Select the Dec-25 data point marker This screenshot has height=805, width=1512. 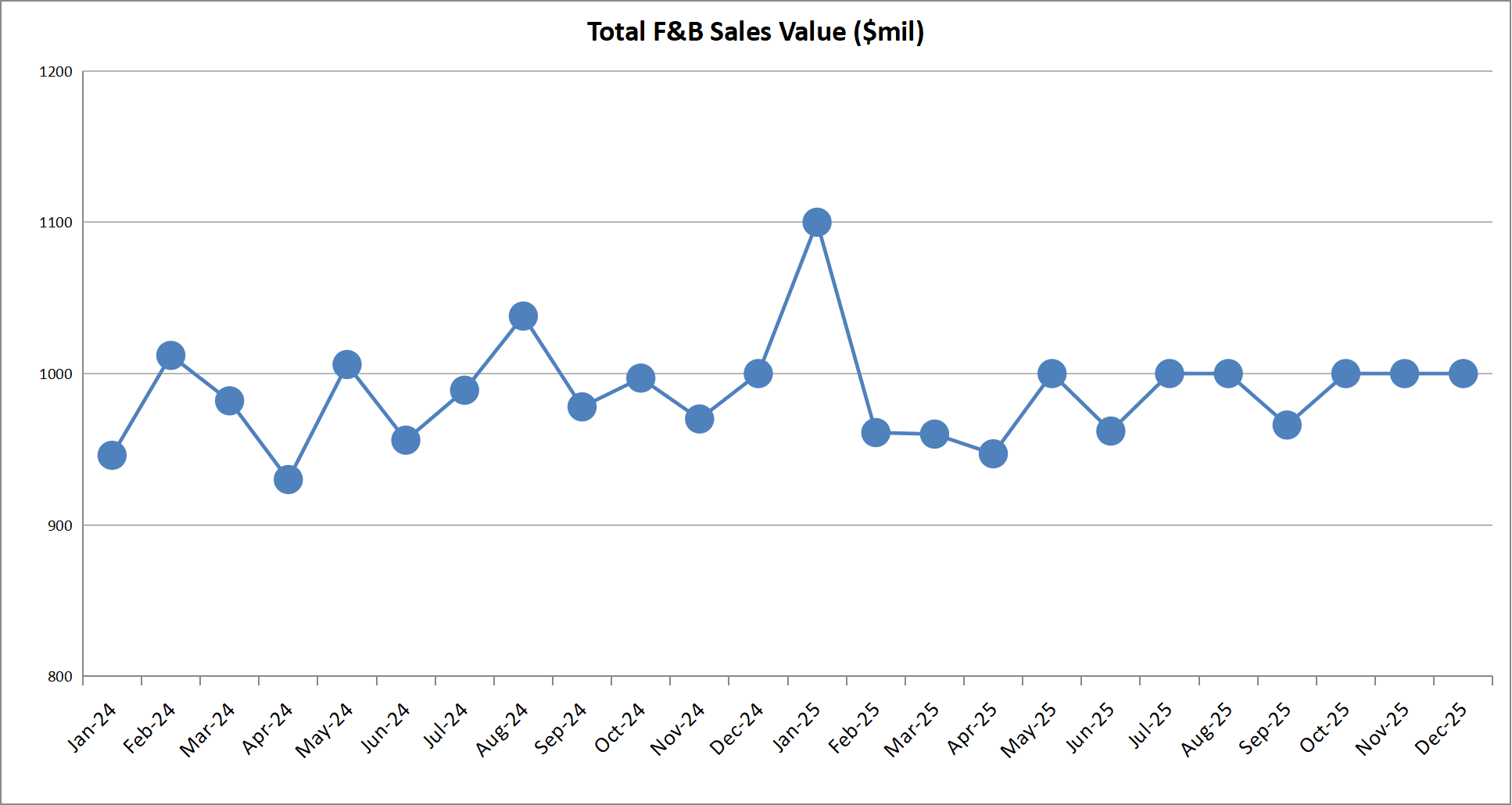pyautogui.click(x=1463, y=374)
